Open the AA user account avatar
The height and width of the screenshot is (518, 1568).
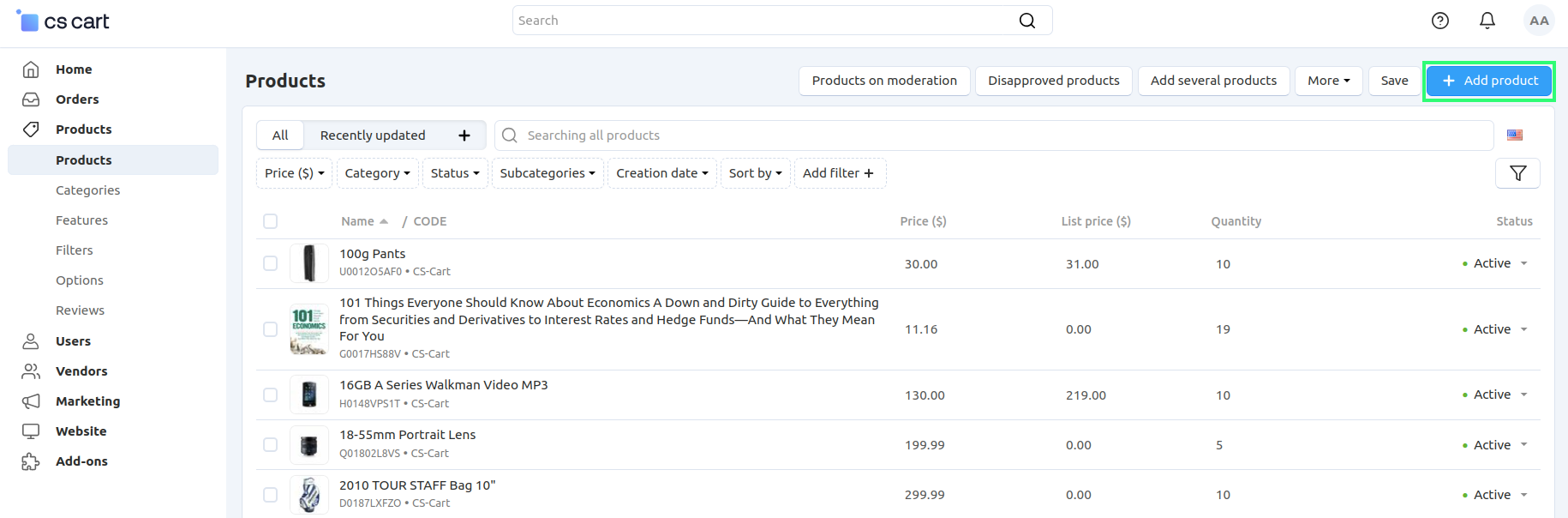(1539, 21)
